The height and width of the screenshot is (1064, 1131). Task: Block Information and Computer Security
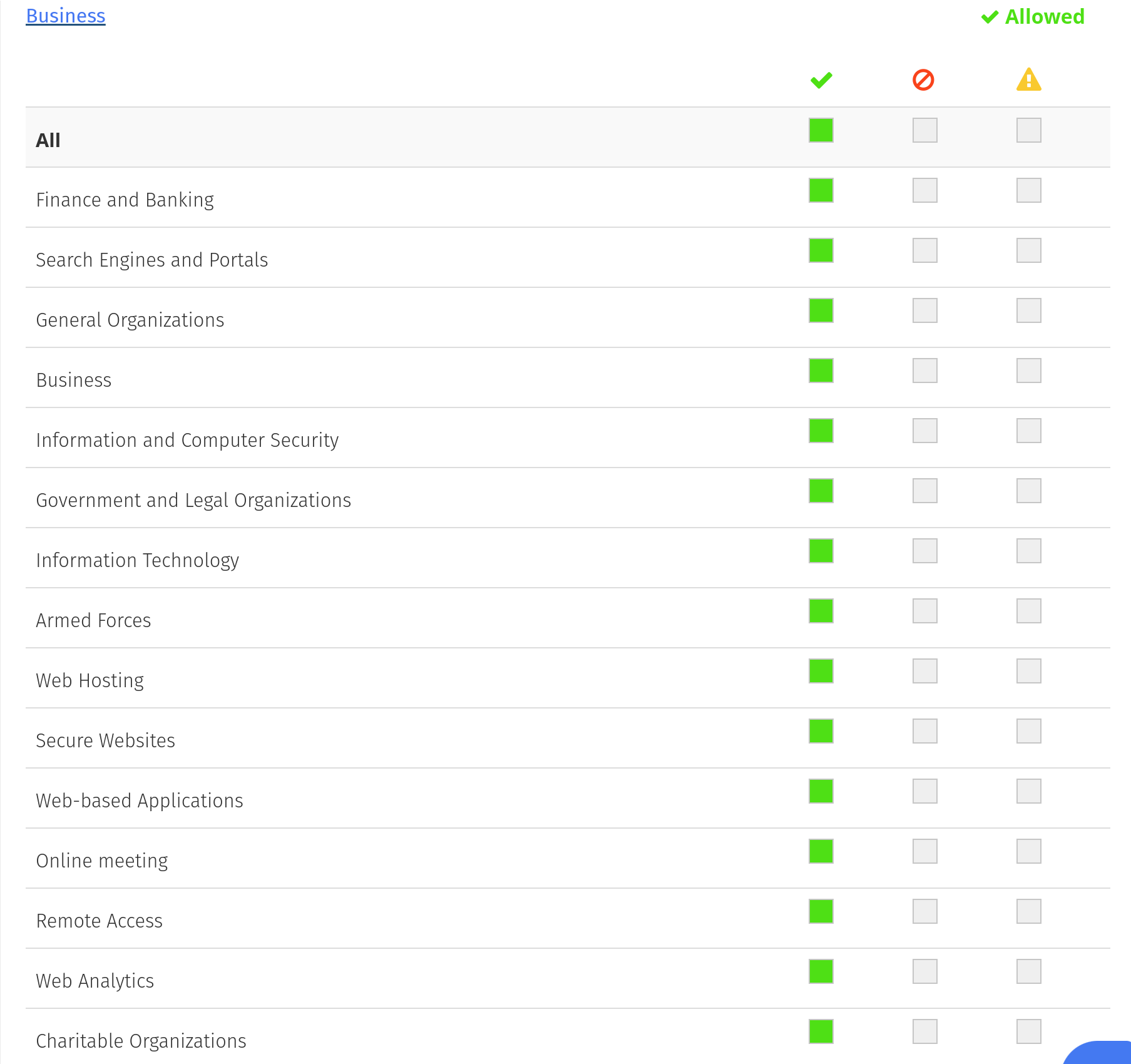[925, 431]
